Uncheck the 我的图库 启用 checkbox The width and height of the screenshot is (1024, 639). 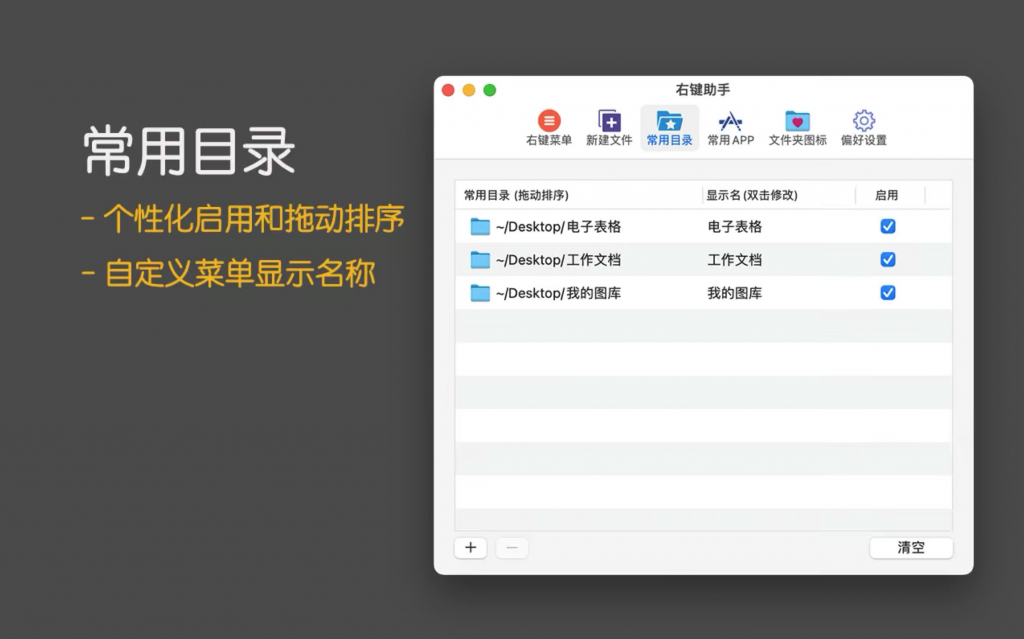coord(888,293)
